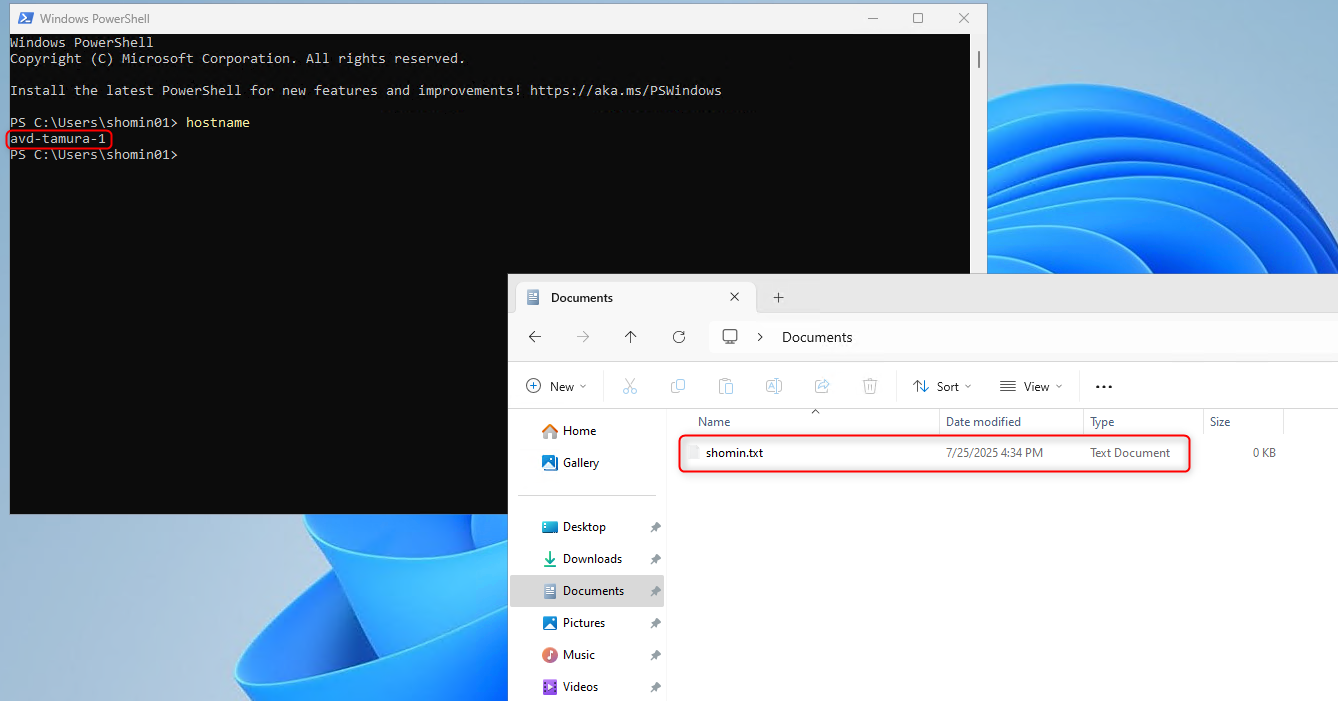Expand the address bar chevron before Documents
Viewport: 1338px width, 701px height.
pos(760,337)
